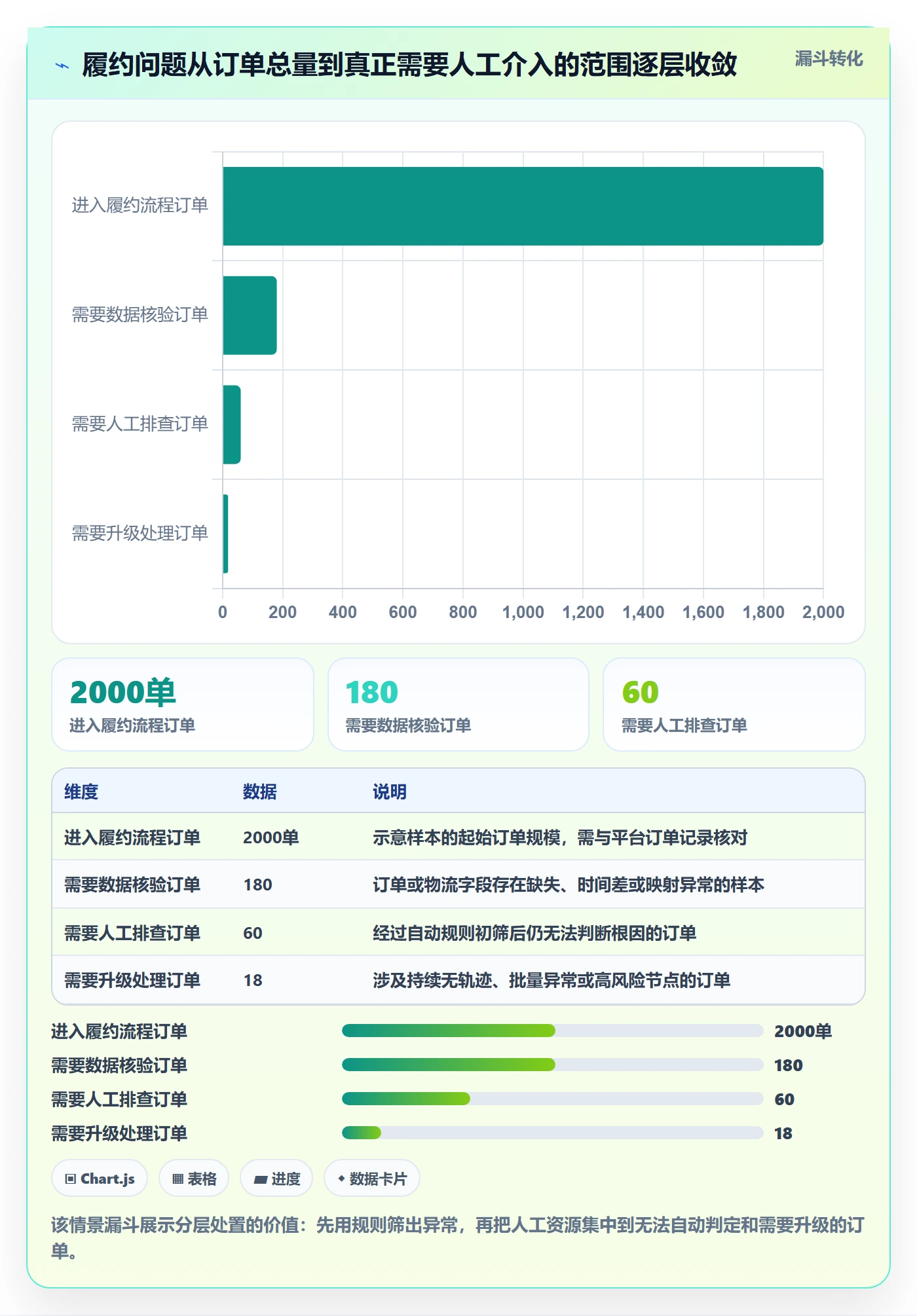This screenshot has height=1316, width=917.
Task: Click the 漏斗转化 tag in the header
Action: click(829, 59)
